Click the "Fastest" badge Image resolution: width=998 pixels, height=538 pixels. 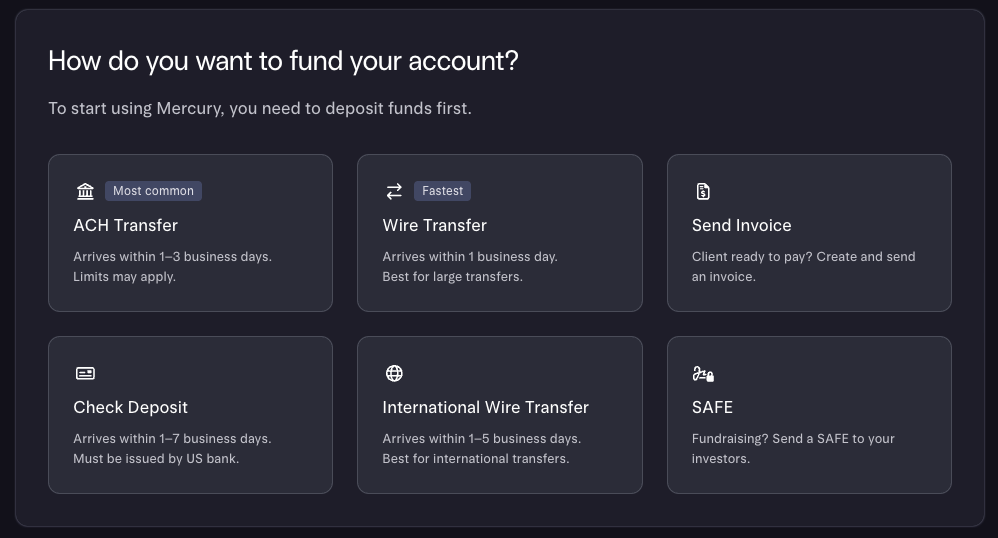point(442,191)
